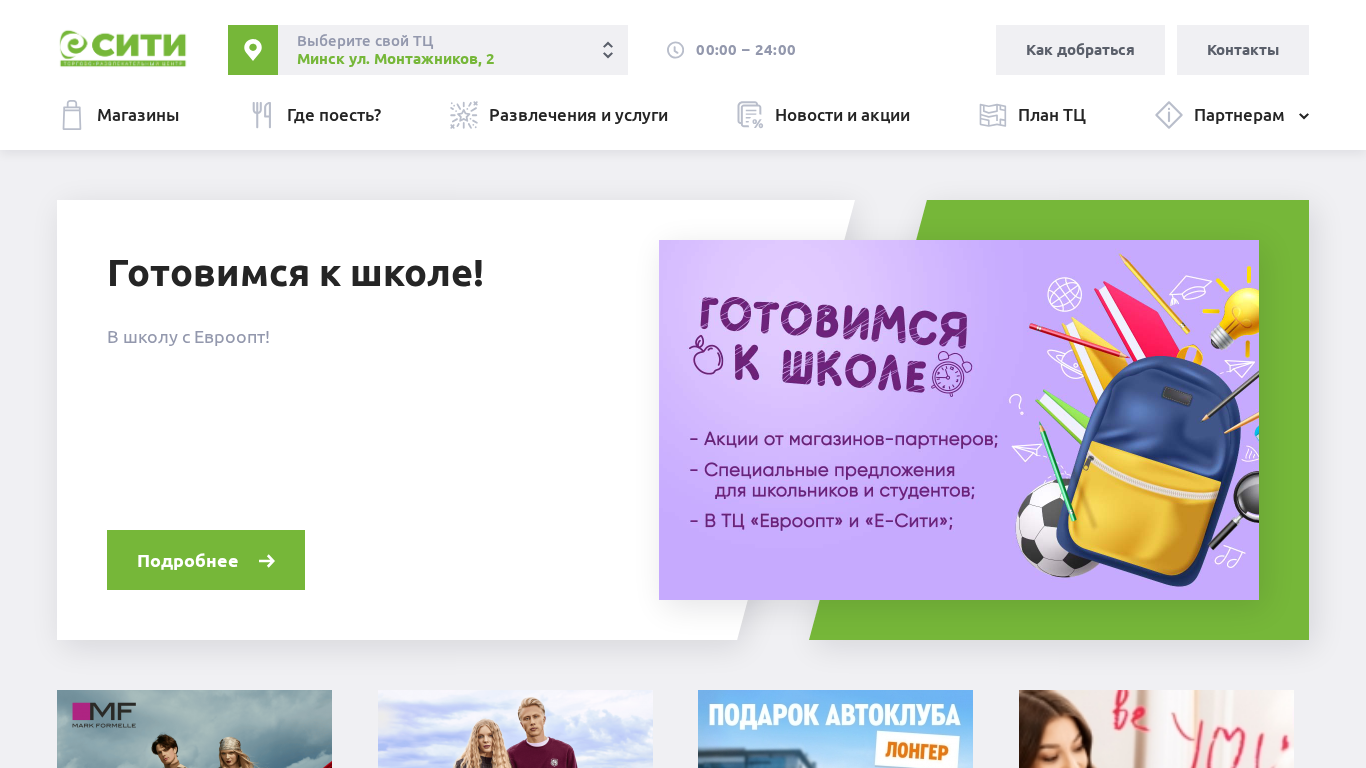1366x768 pixels.
Task: Open the promo thumbnail with two blond people
Action: pos(515,729)
